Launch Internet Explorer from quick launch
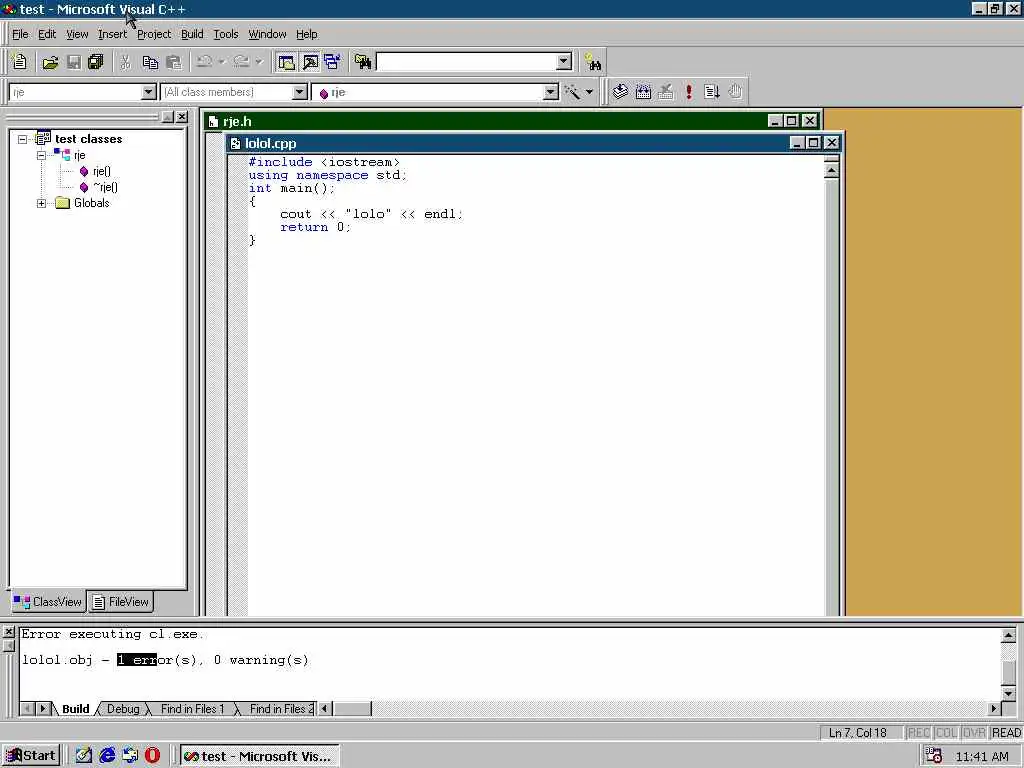The image size is (1024, 768). point(106,756)
